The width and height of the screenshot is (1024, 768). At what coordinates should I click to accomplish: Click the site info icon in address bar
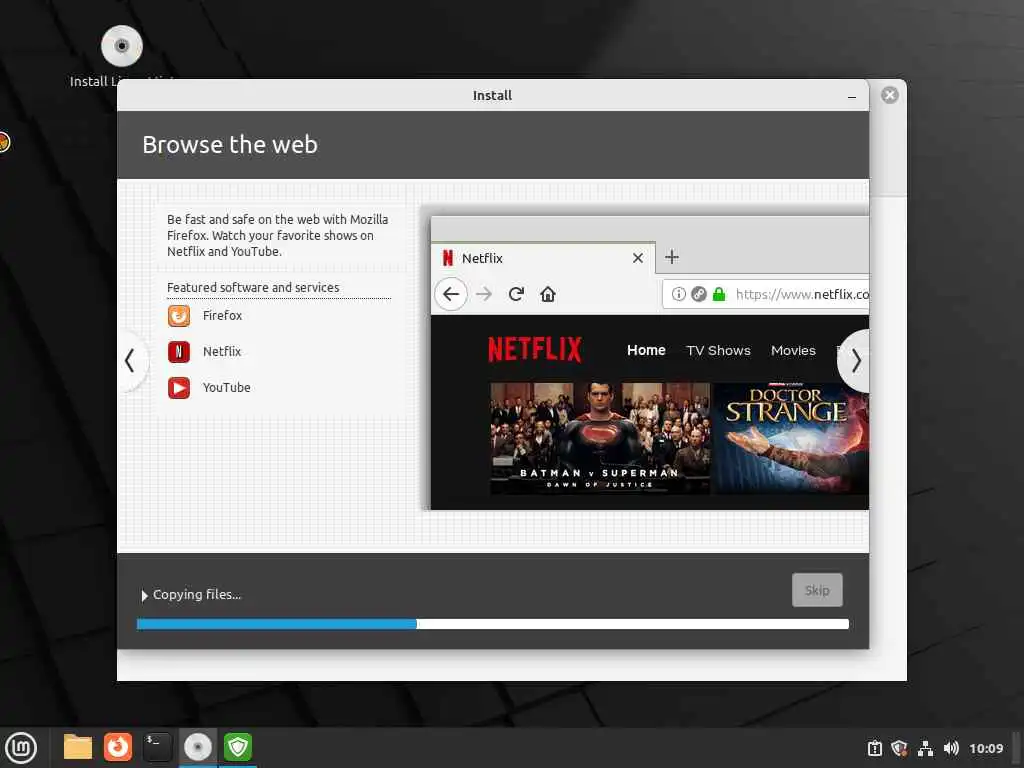click(679, 294)
